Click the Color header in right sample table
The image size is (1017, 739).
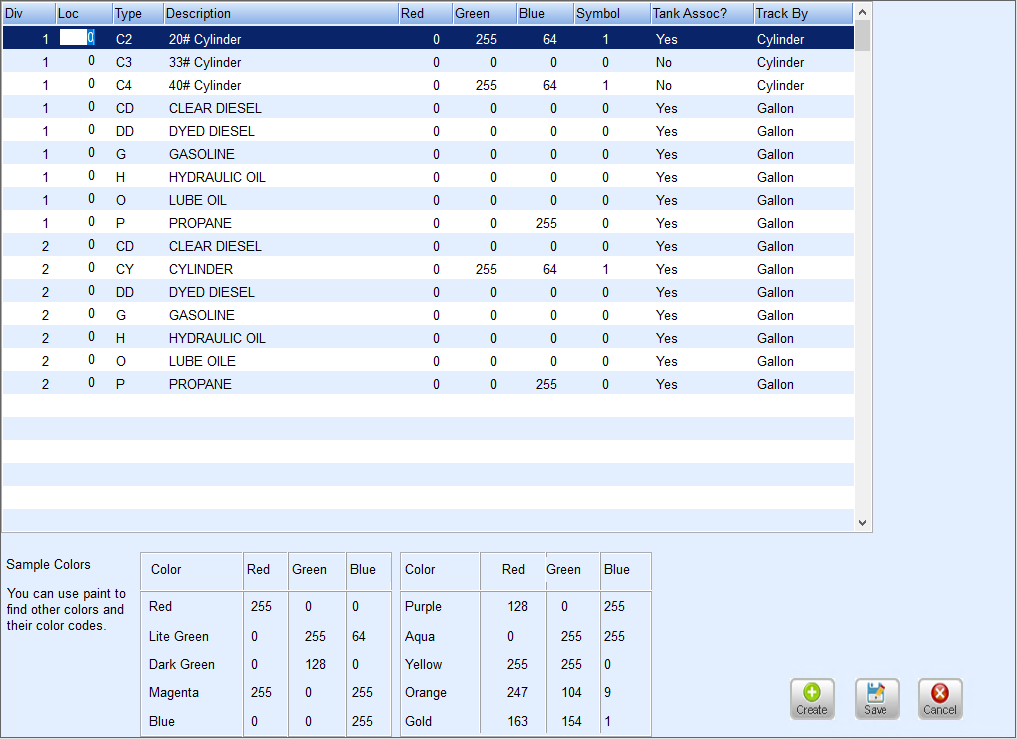[420, 570]
